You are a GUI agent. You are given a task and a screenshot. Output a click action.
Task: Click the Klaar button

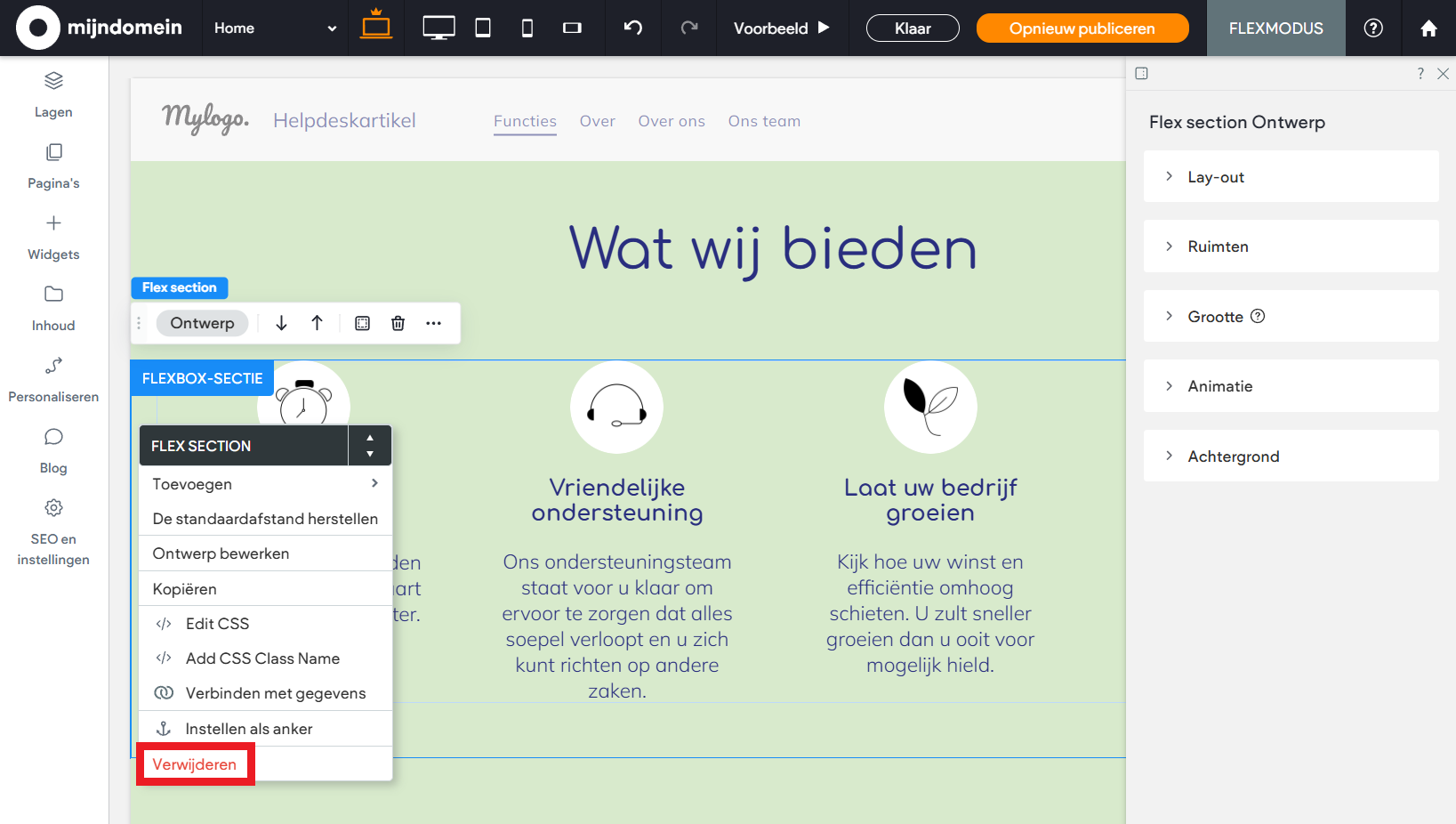click(913, 28)
